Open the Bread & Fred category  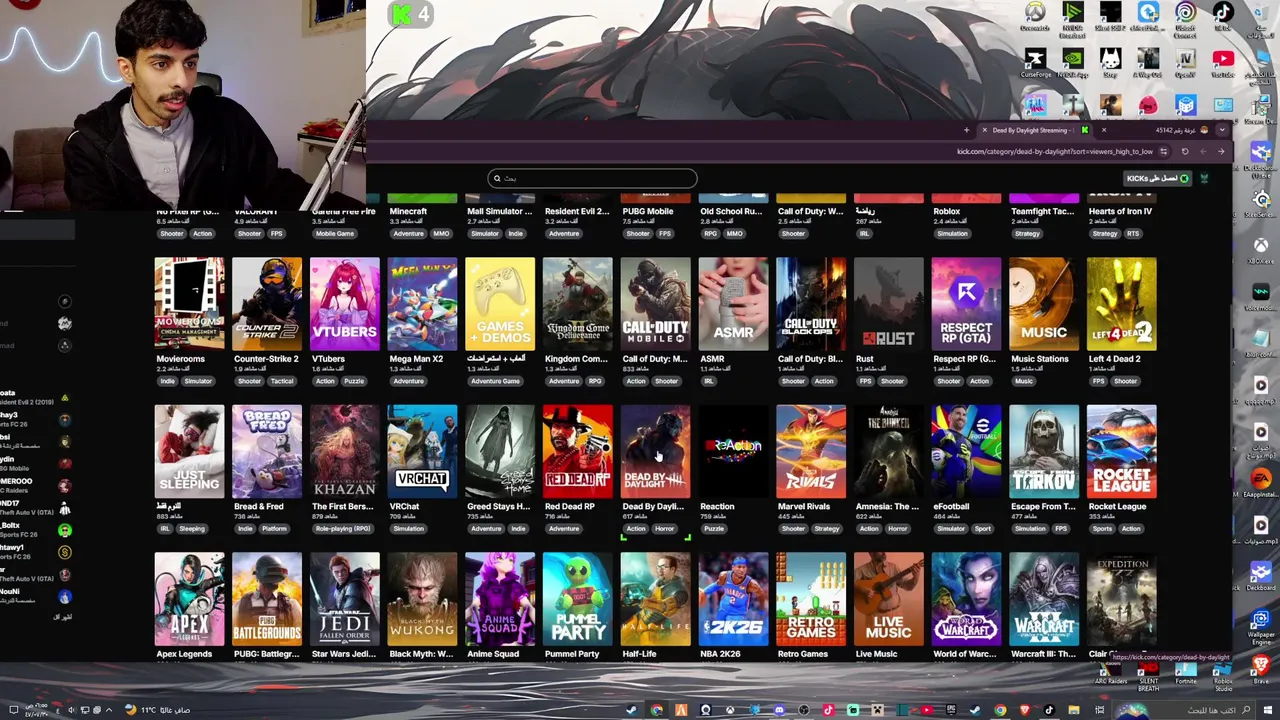[x=267, y=451]
